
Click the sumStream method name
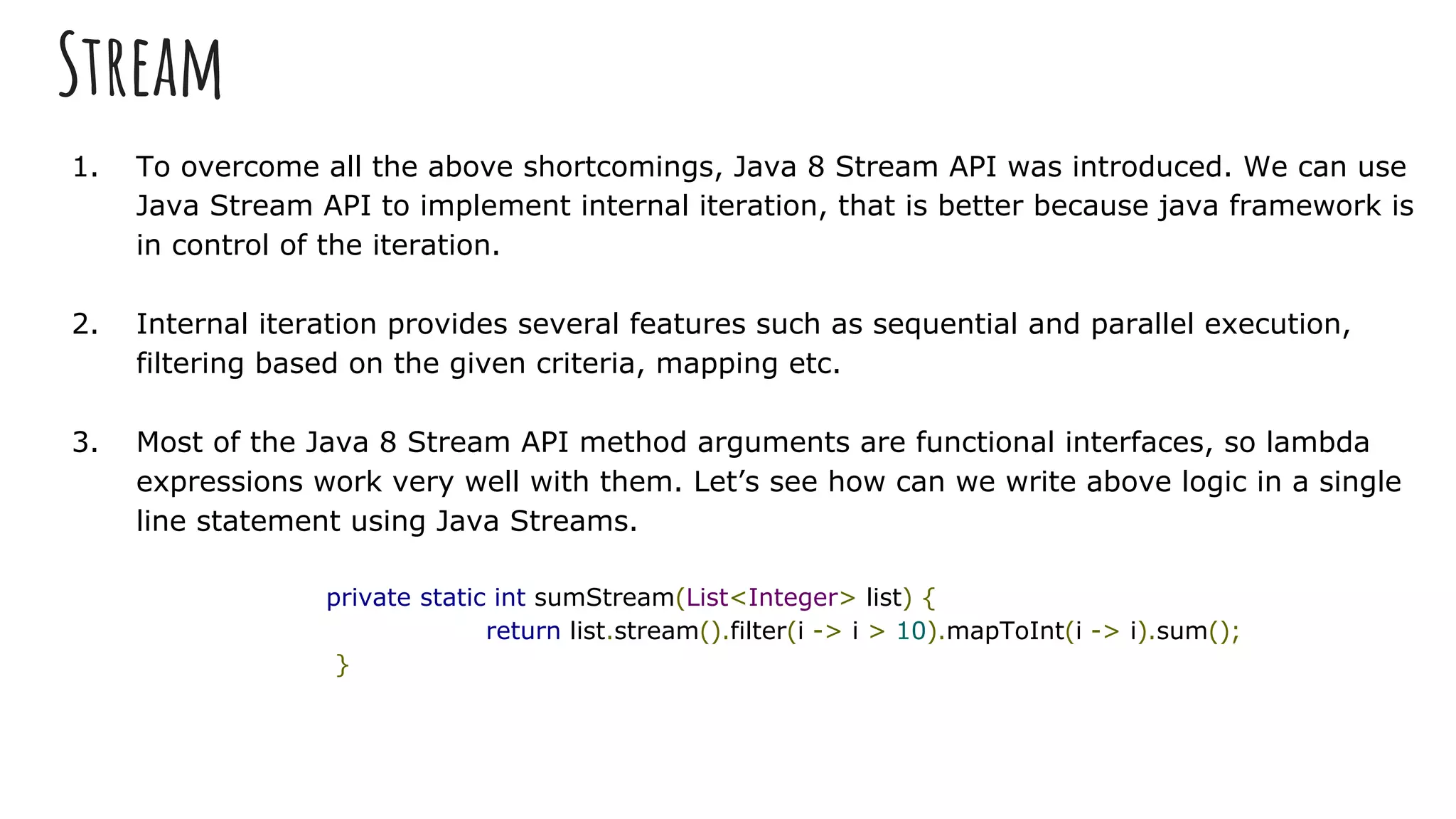coord(604,598)
